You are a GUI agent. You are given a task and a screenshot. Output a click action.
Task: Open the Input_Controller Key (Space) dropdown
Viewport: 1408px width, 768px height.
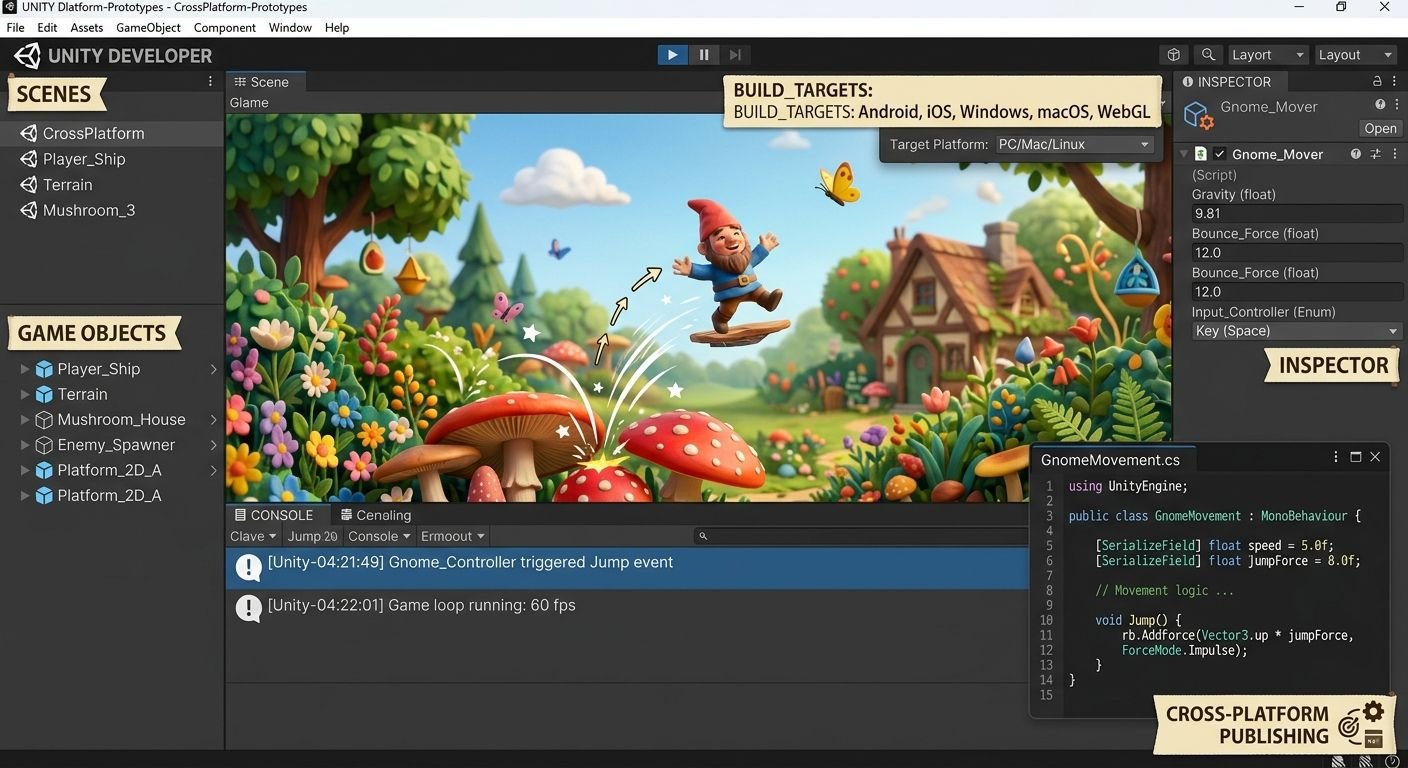(1297, 331)
